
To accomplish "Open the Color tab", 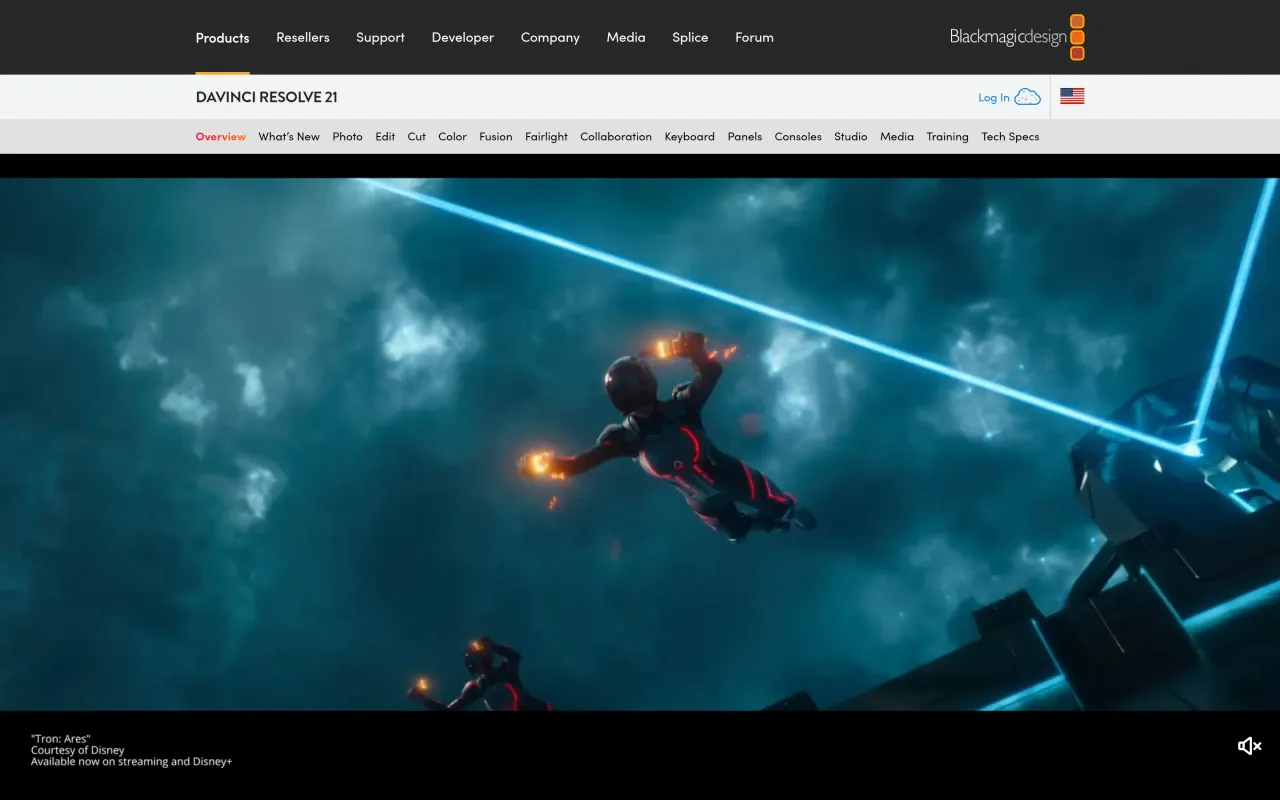I will click(452, 137).
